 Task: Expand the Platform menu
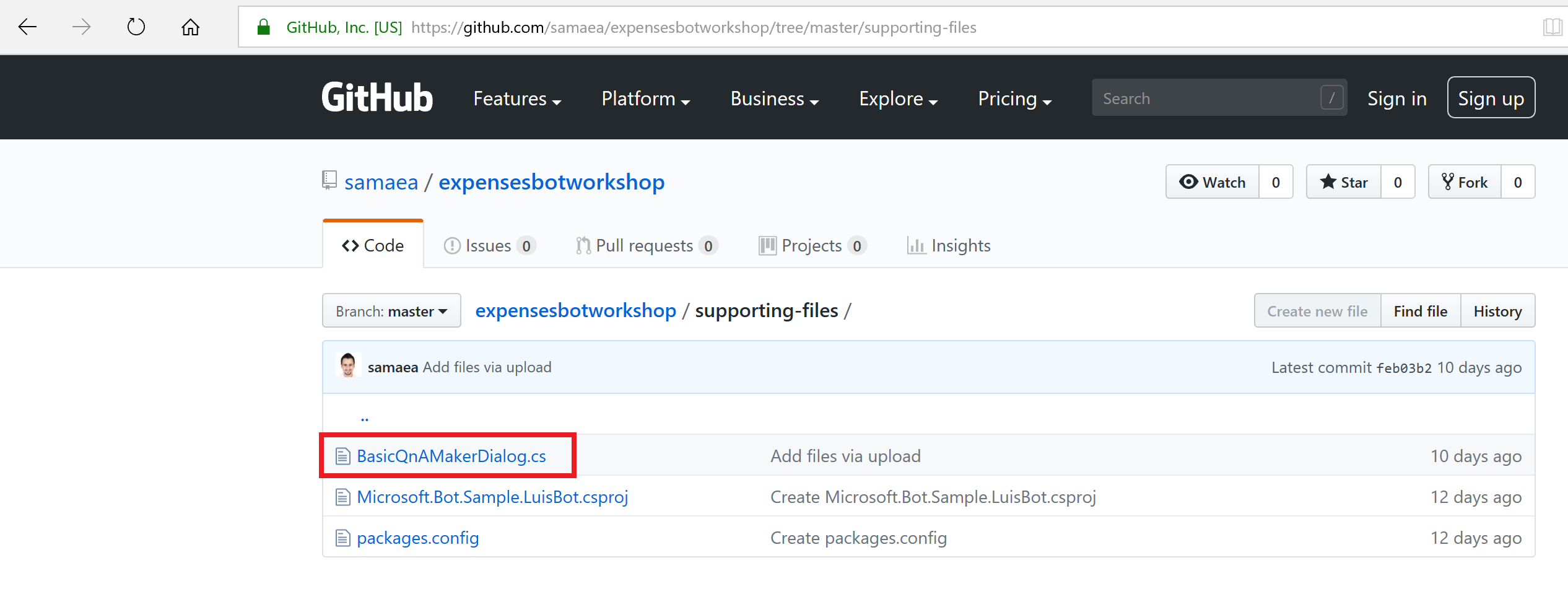(646, 98)
